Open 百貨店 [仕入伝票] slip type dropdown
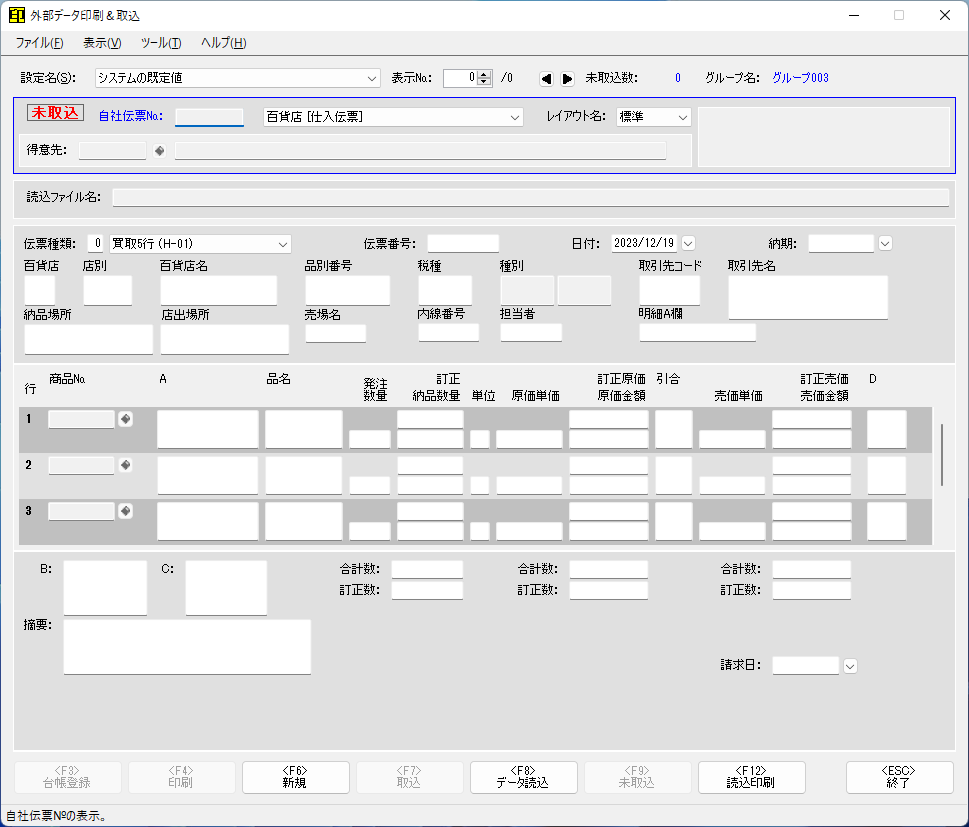969x827 pixels. click(x=515, y=117)
